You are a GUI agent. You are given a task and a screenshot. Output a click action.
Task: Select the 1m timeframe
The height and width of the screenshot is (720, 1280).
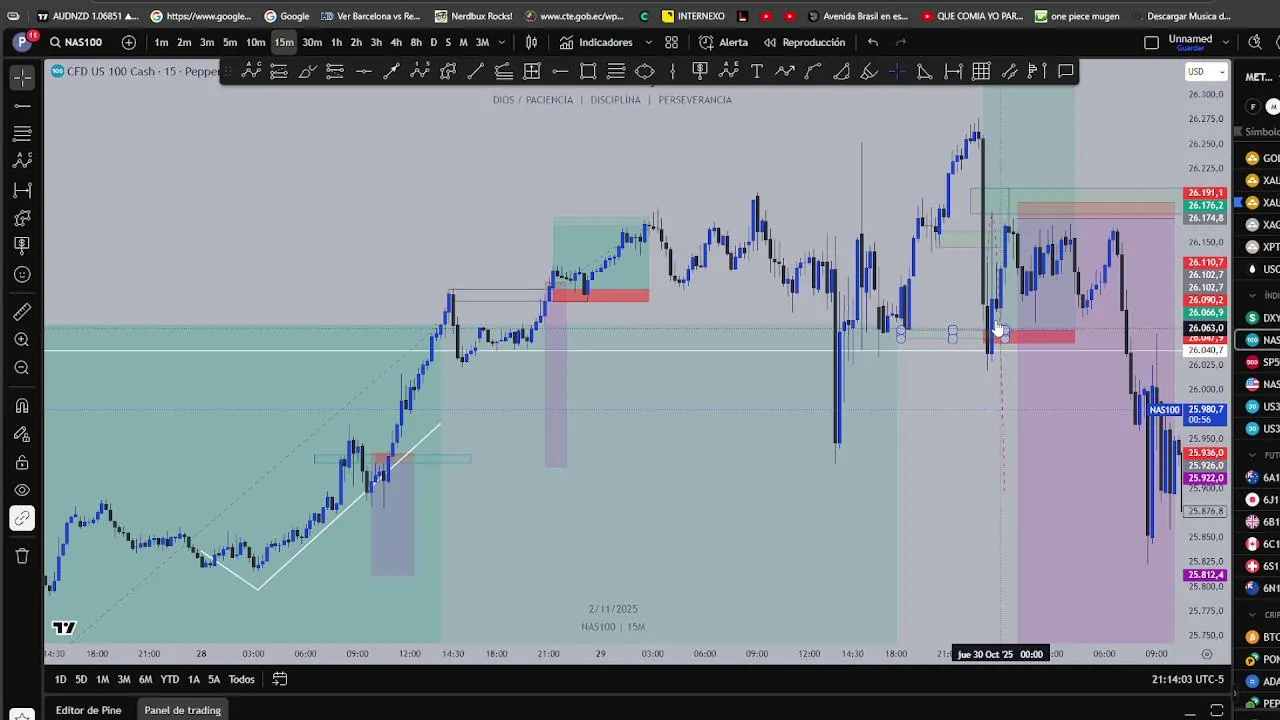(x=161, y=42)
